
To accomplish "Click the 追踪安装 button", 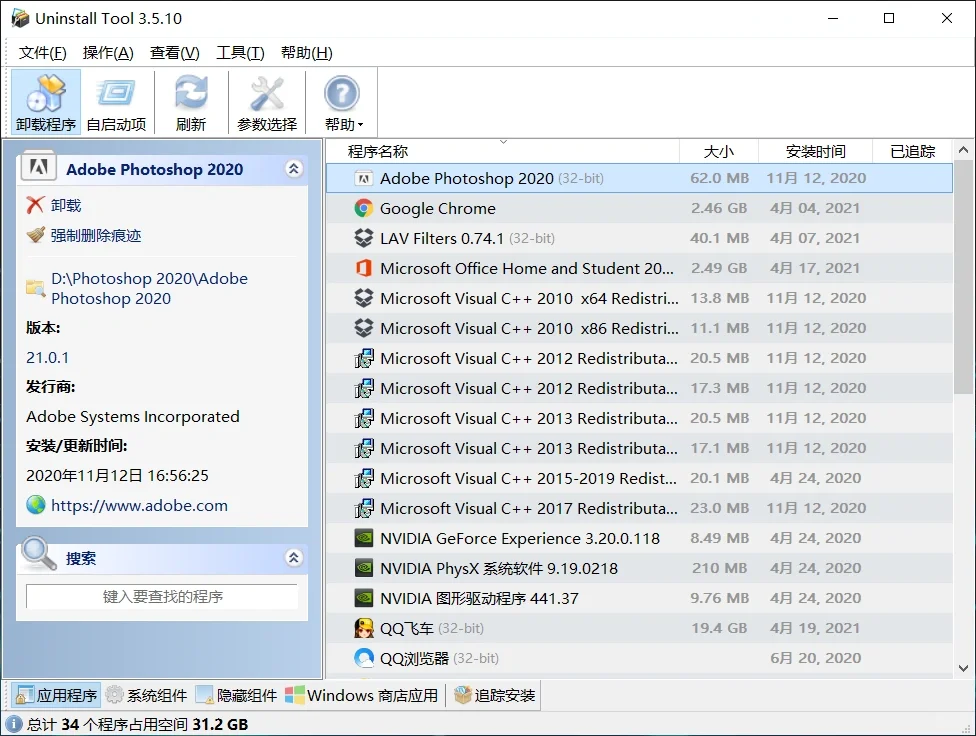I will pos(495,695).
